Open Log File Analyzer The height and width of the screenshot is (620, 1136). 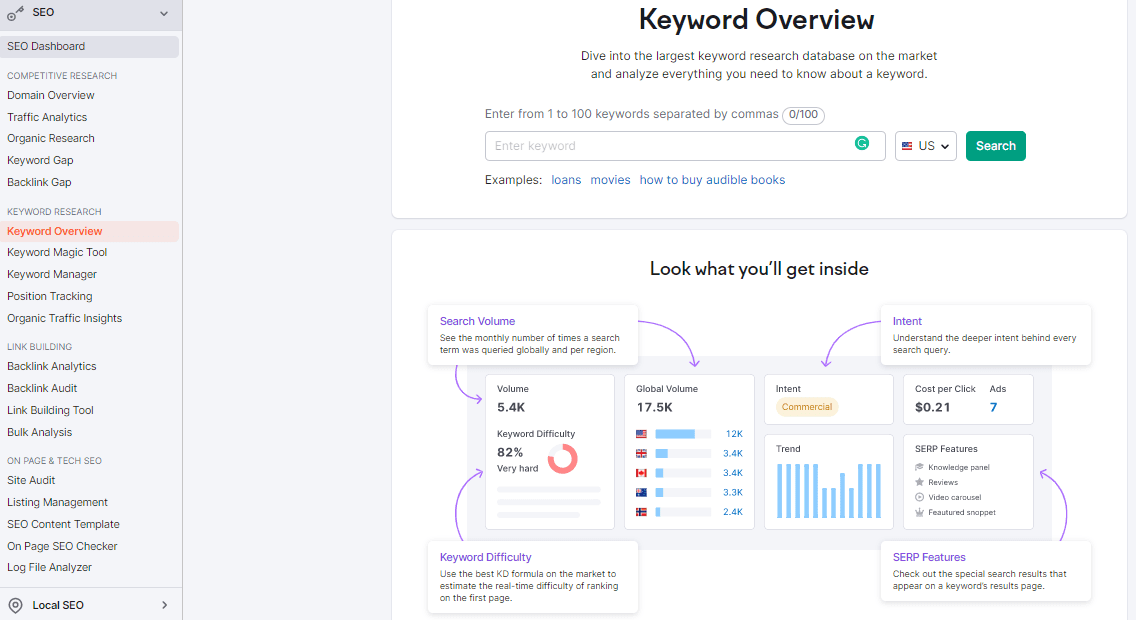coord(49,567)
